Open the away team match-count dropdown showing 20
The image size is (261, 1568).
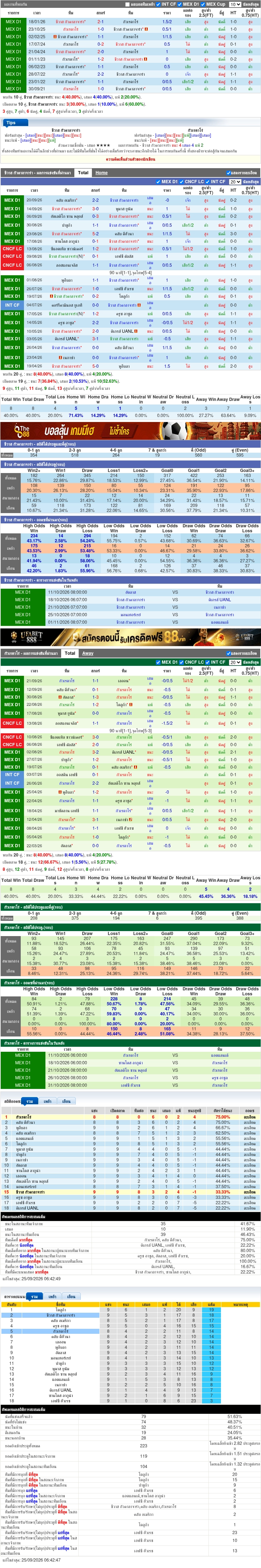(x=235, y=662)
